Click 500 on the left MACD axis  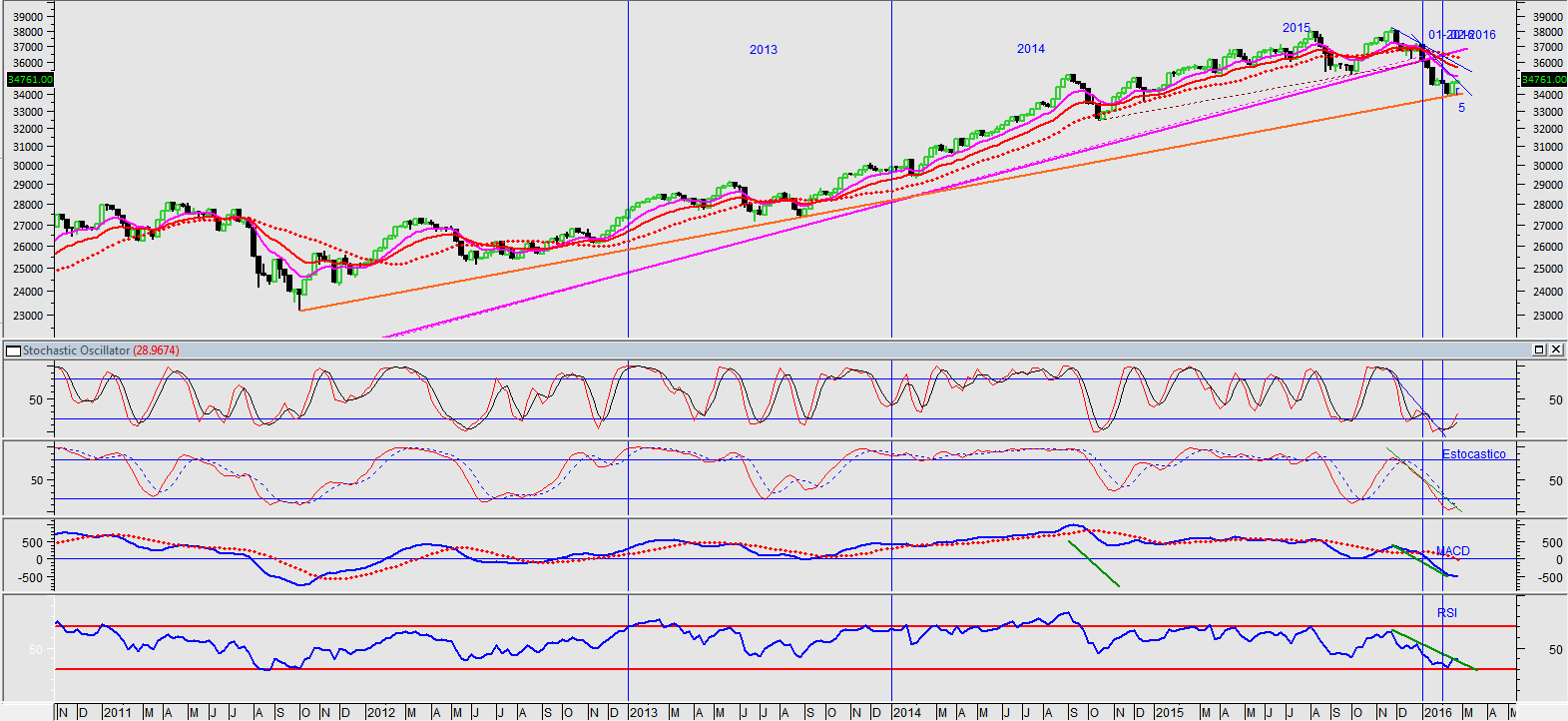(32, 543)
